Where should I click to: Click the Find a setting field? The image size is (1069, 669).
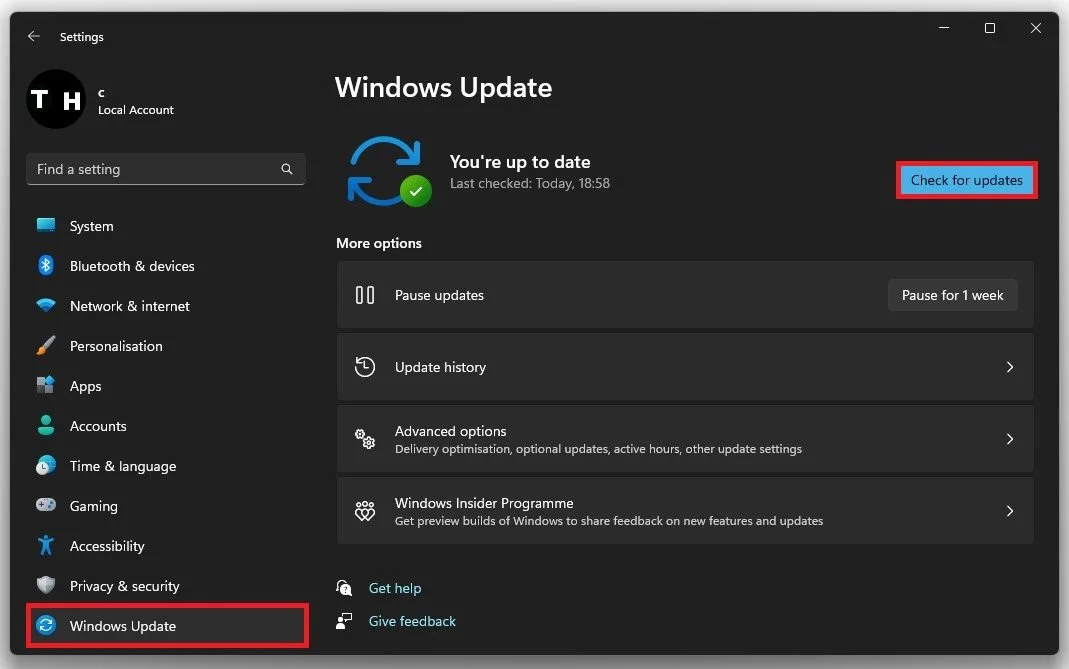coord(166,169)
